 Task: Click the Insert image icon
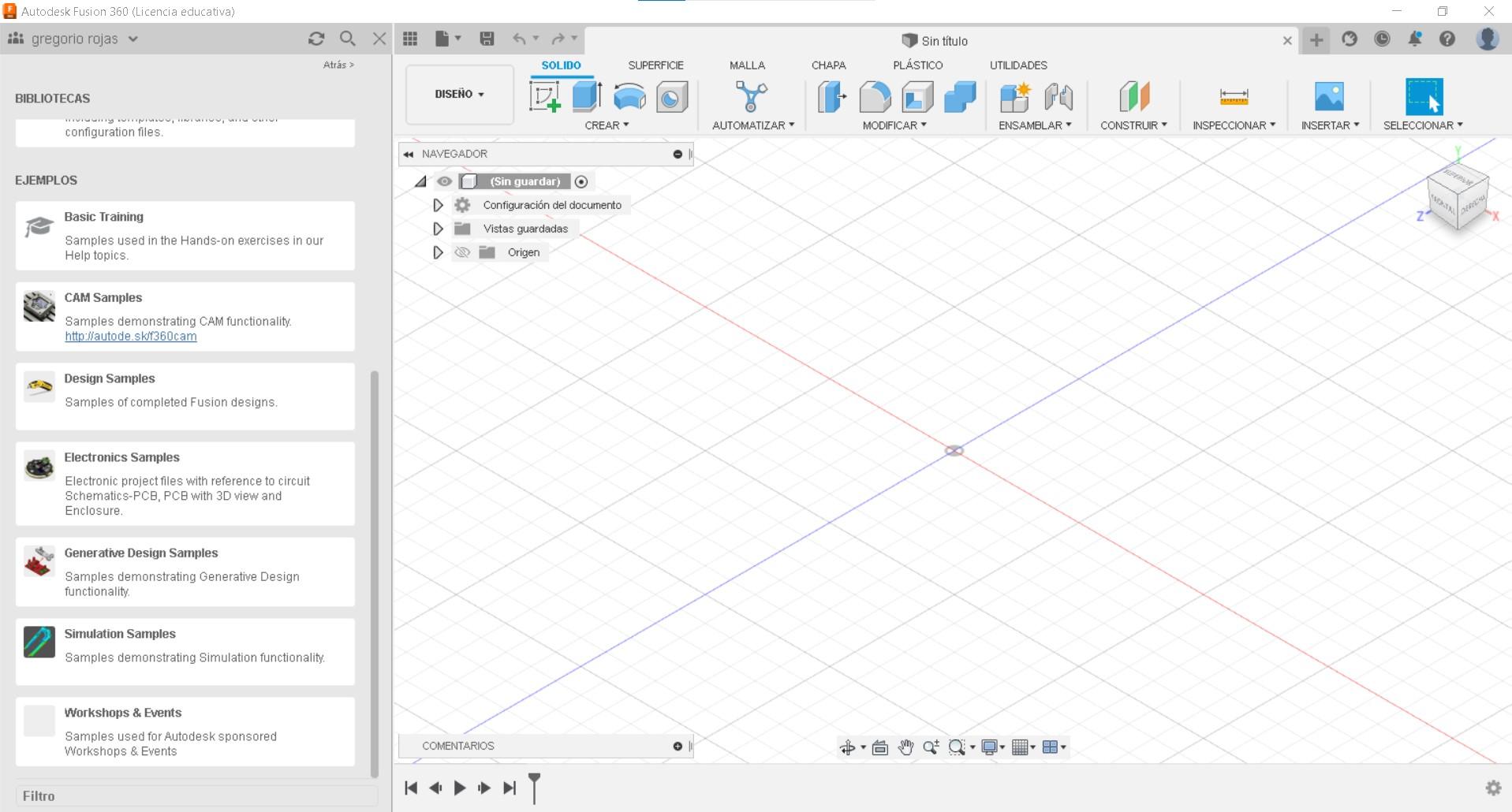click(x=1329, y=97)
